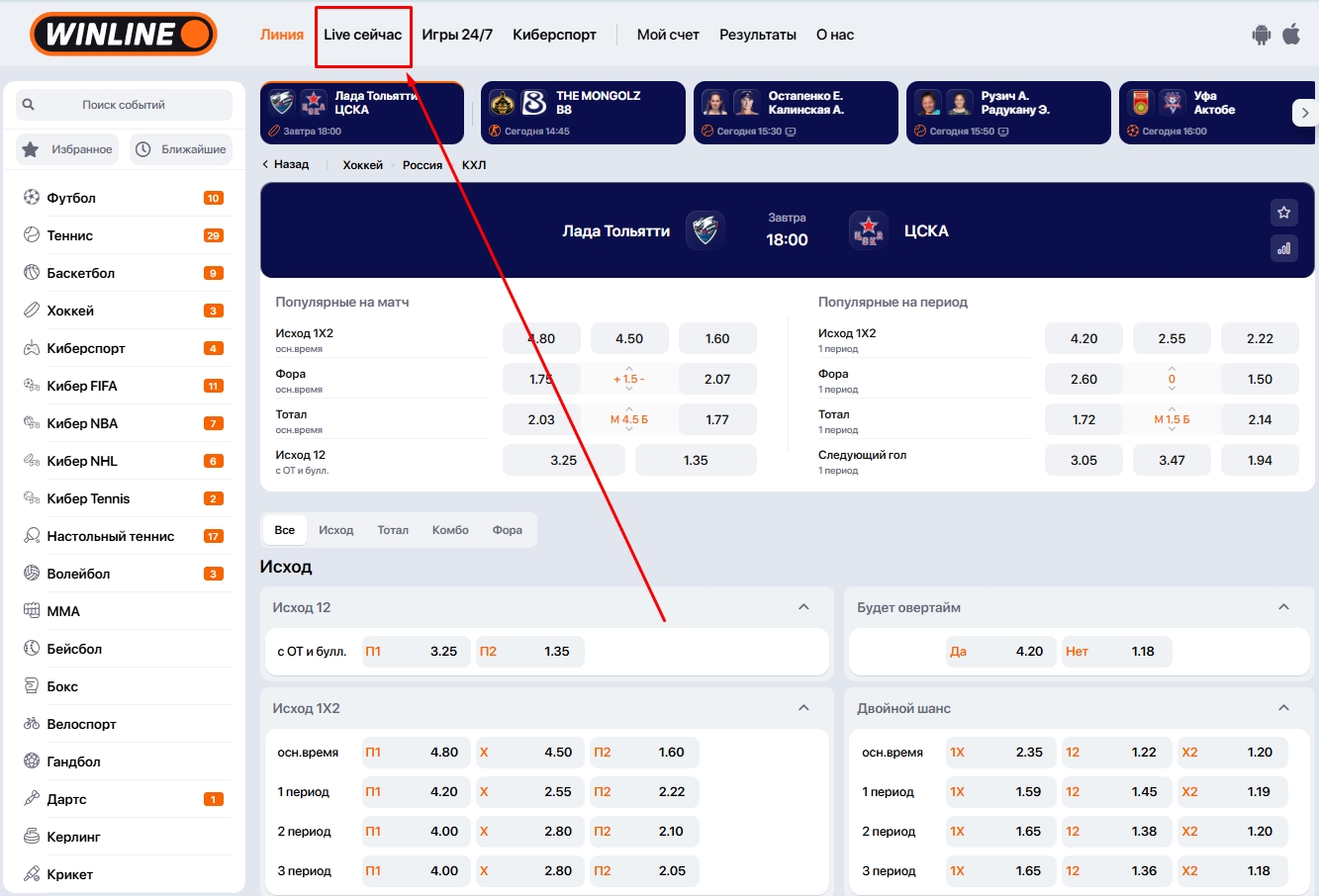
Task: Click the Android app download icon
Action: click(1261, 35)
